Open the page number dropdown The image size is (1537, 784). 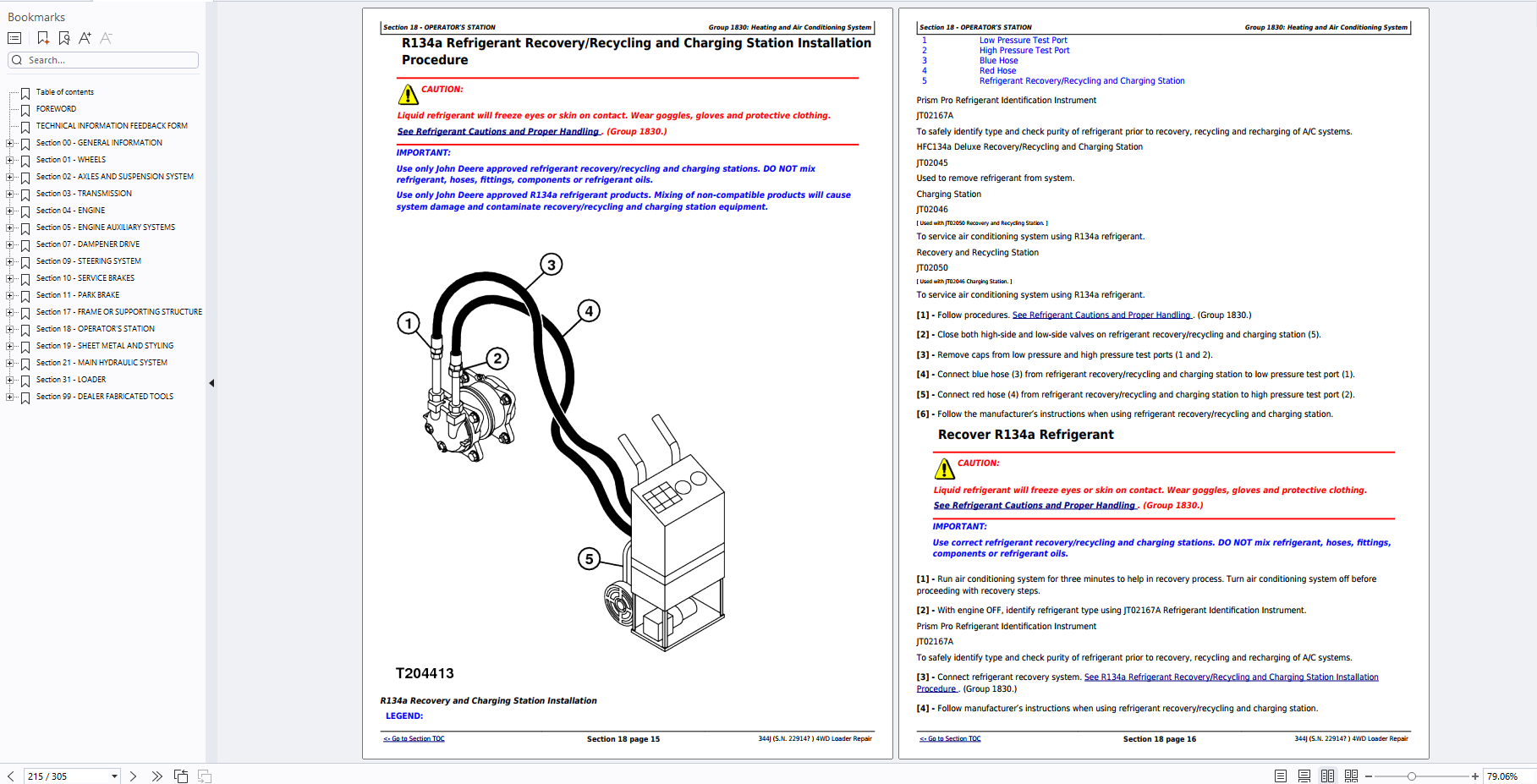click(114, 776)
